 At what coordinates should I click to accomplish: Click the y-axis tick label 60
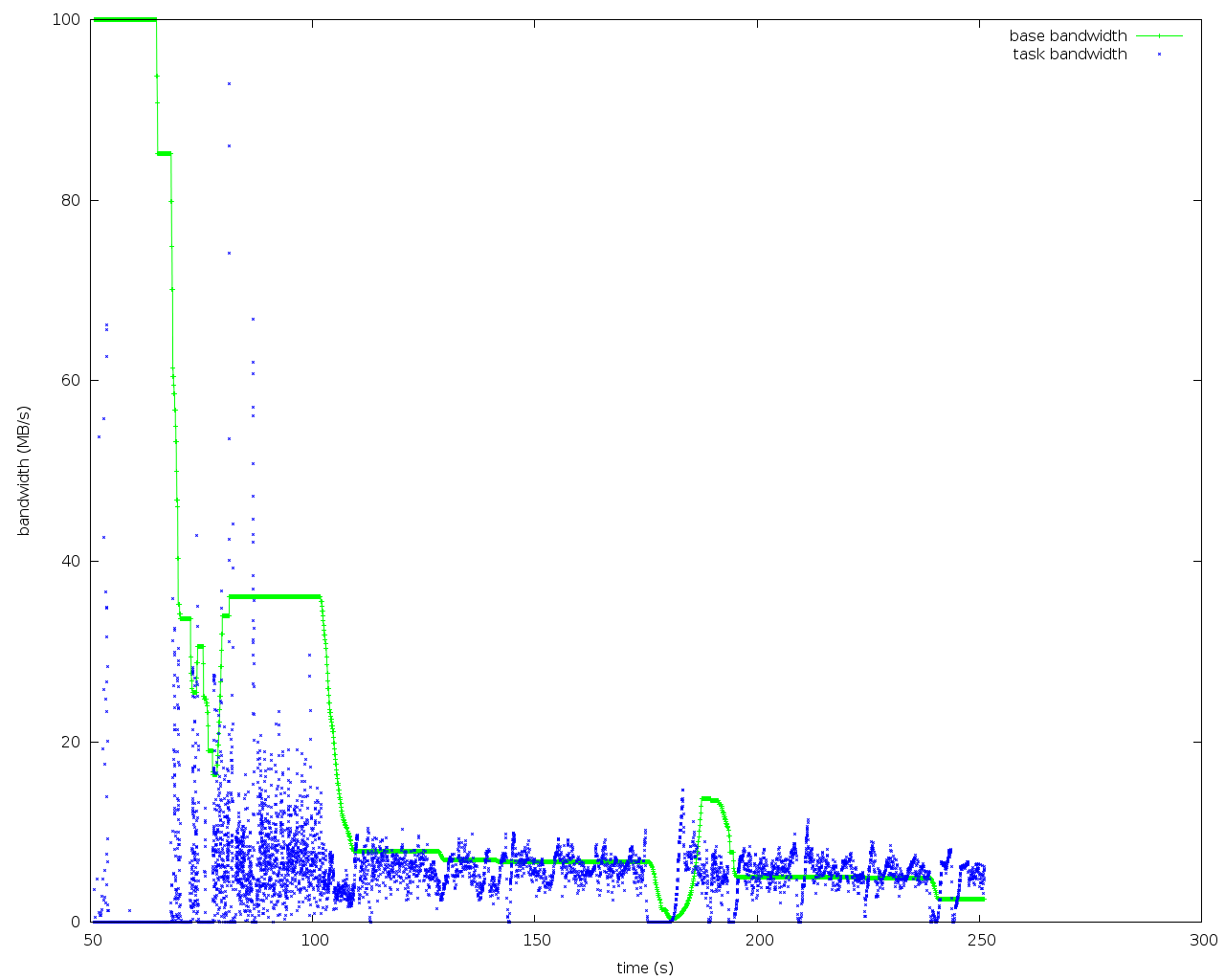click(x=70, y=380)
